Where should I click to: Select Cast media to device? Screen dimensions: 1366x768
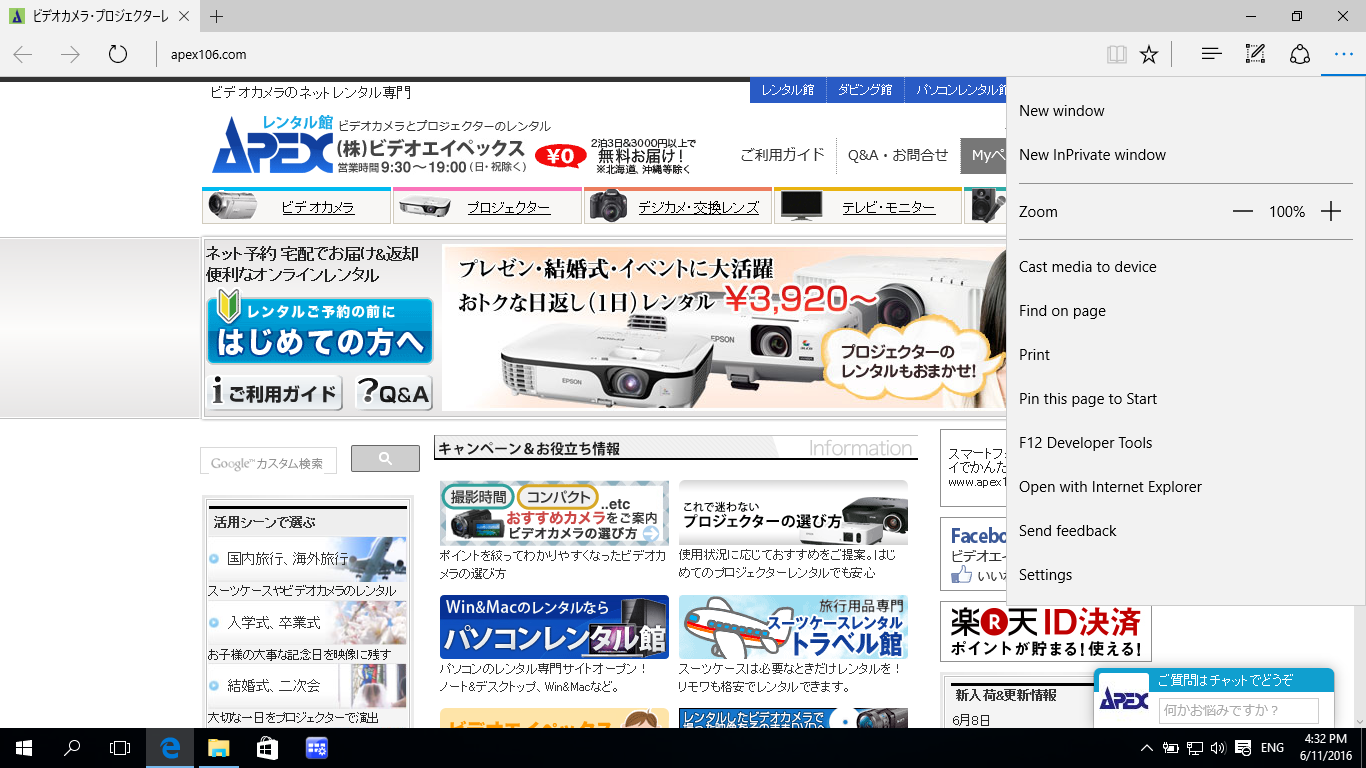(1186, 267)
